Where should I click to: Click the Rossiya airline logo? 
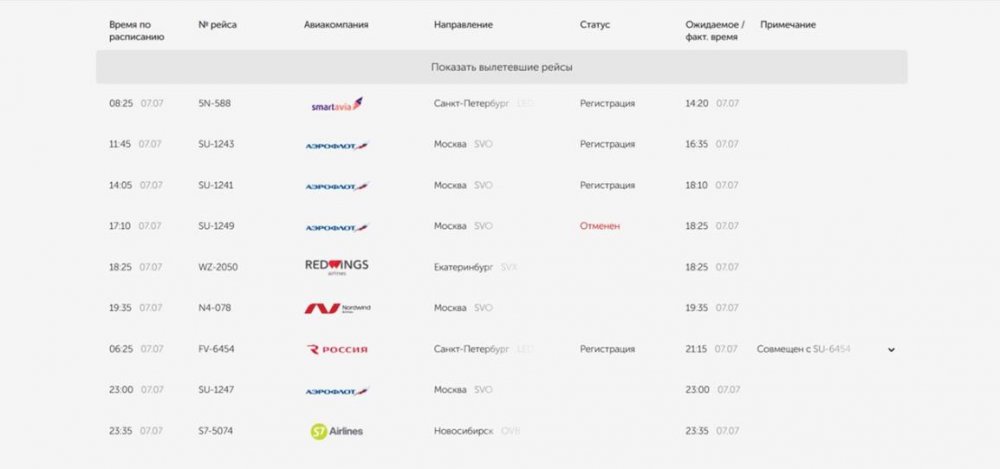pos(337,349)
